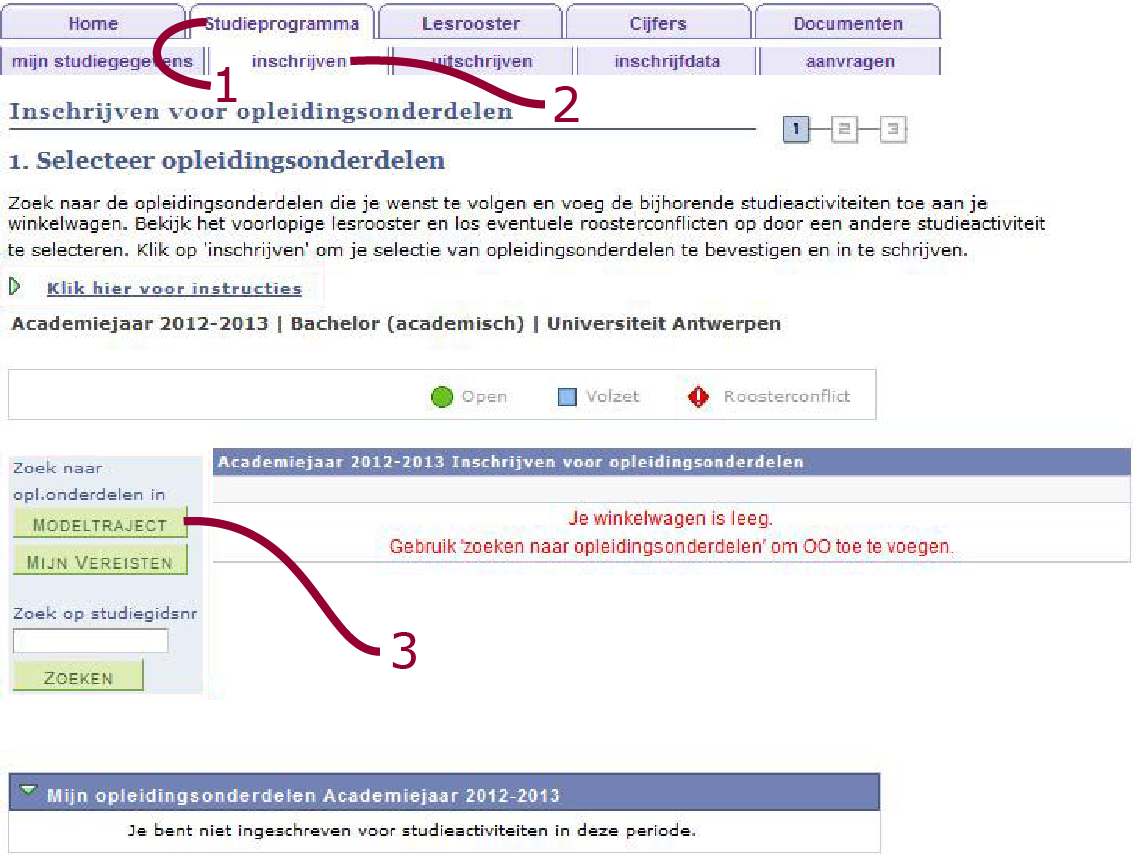Open the Home tab
This screenshot has width=1133, height=855.
(x=93, y=24)
